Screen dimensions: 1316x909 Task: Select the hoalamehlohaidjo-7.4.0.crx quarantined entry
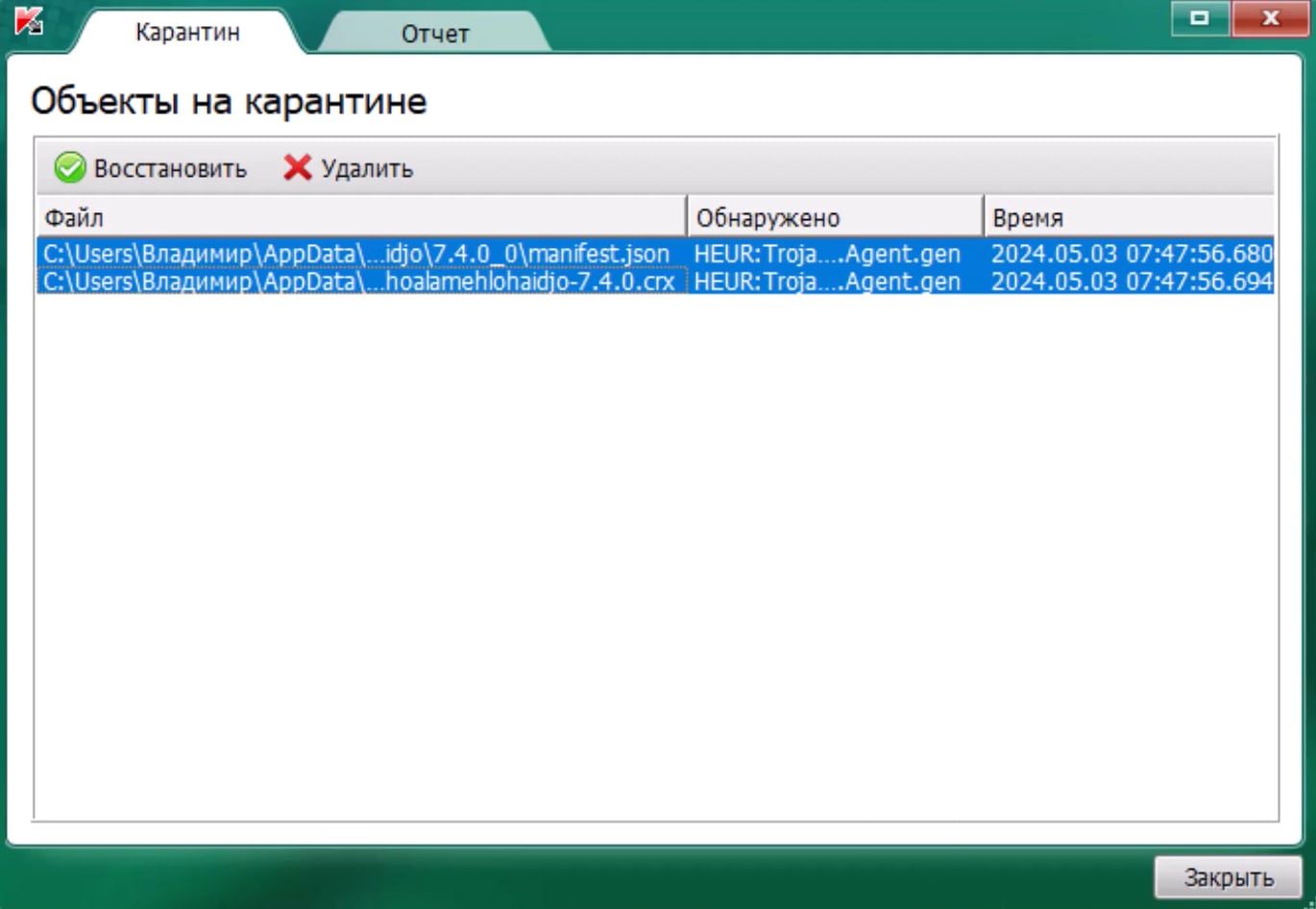[x=355, y=281]
